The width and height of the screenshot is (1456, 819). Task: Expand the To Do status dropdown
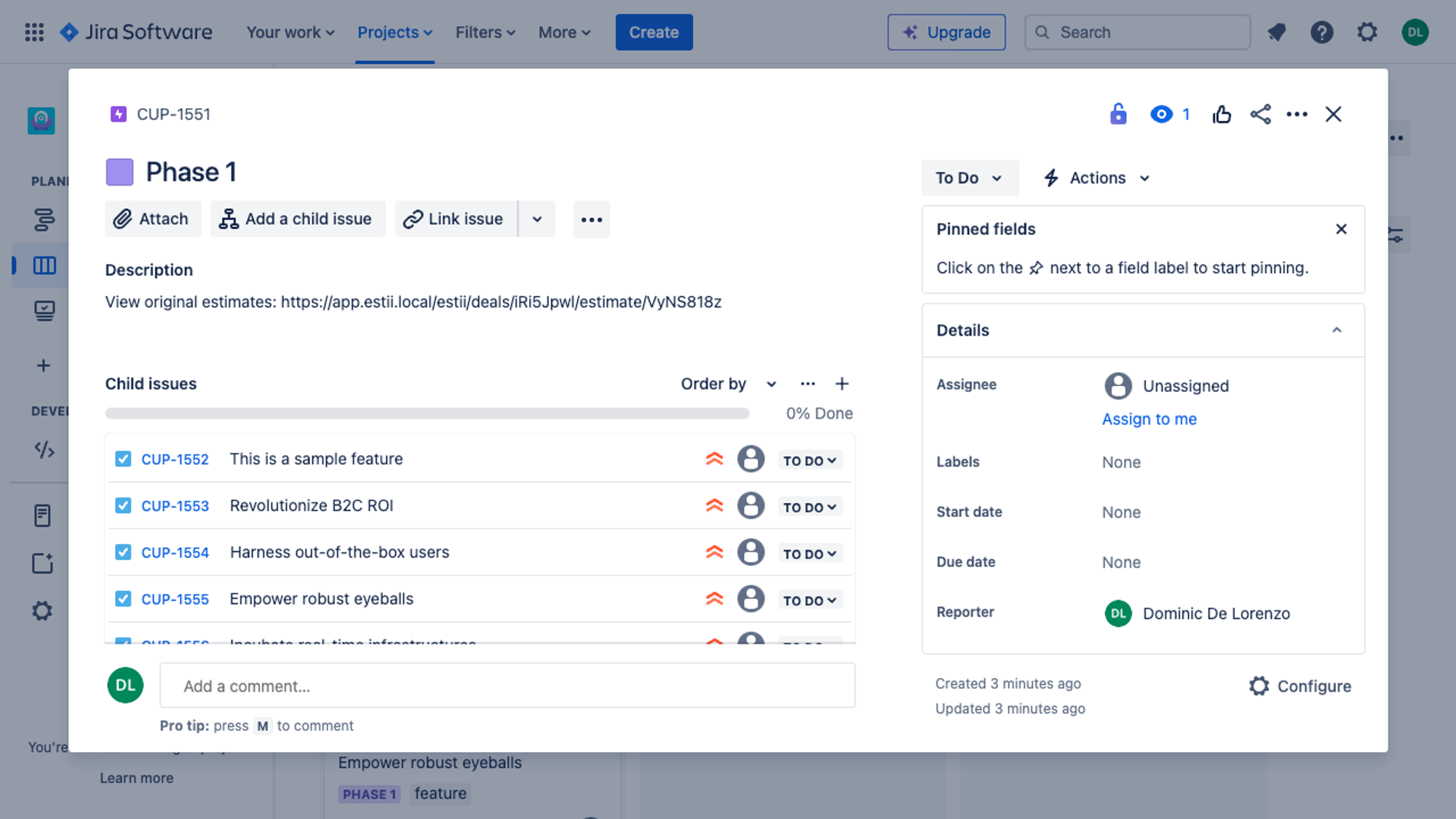coord(968,177)
